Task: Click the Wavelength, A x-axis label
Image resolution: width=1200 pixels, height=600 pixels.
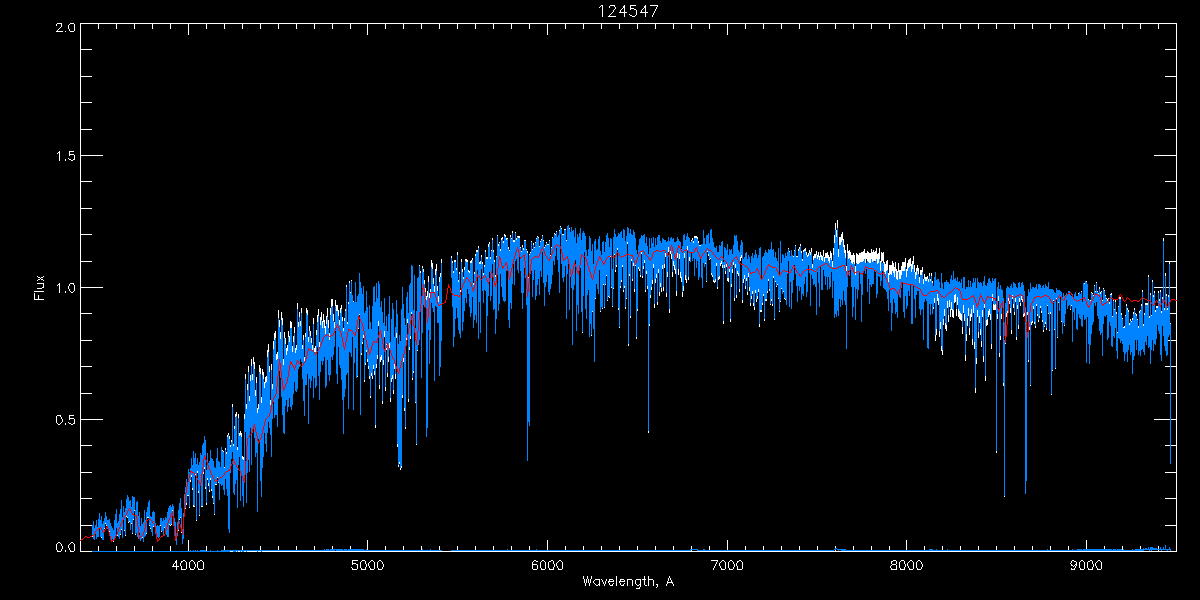Action: coord(628,582)
